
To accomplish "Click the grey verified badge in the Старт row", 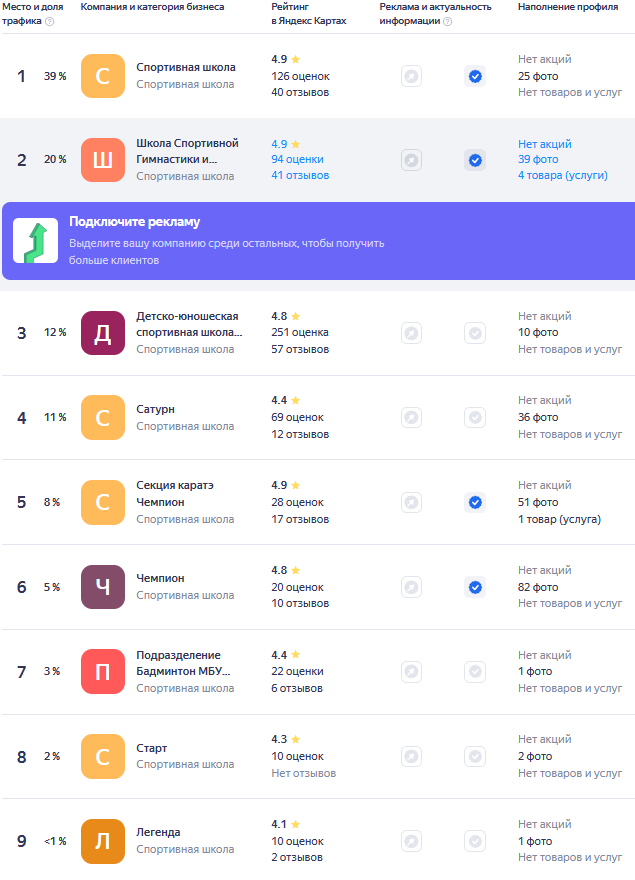I will 475,756.
